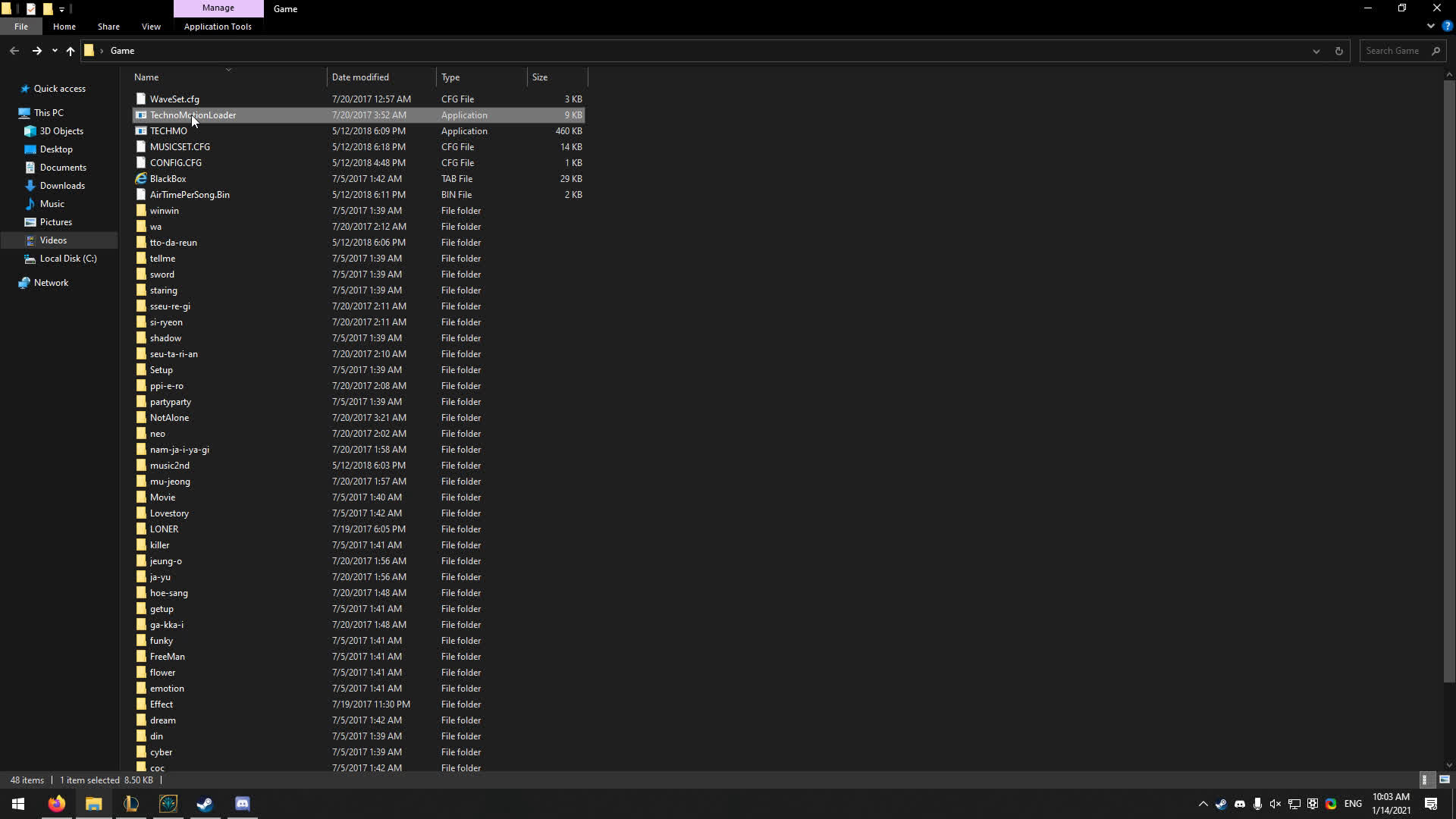The width and height of the screenshot is (1456, 819).
Task: Open the Steam taskbar icon
Action: tap(205, 804)
